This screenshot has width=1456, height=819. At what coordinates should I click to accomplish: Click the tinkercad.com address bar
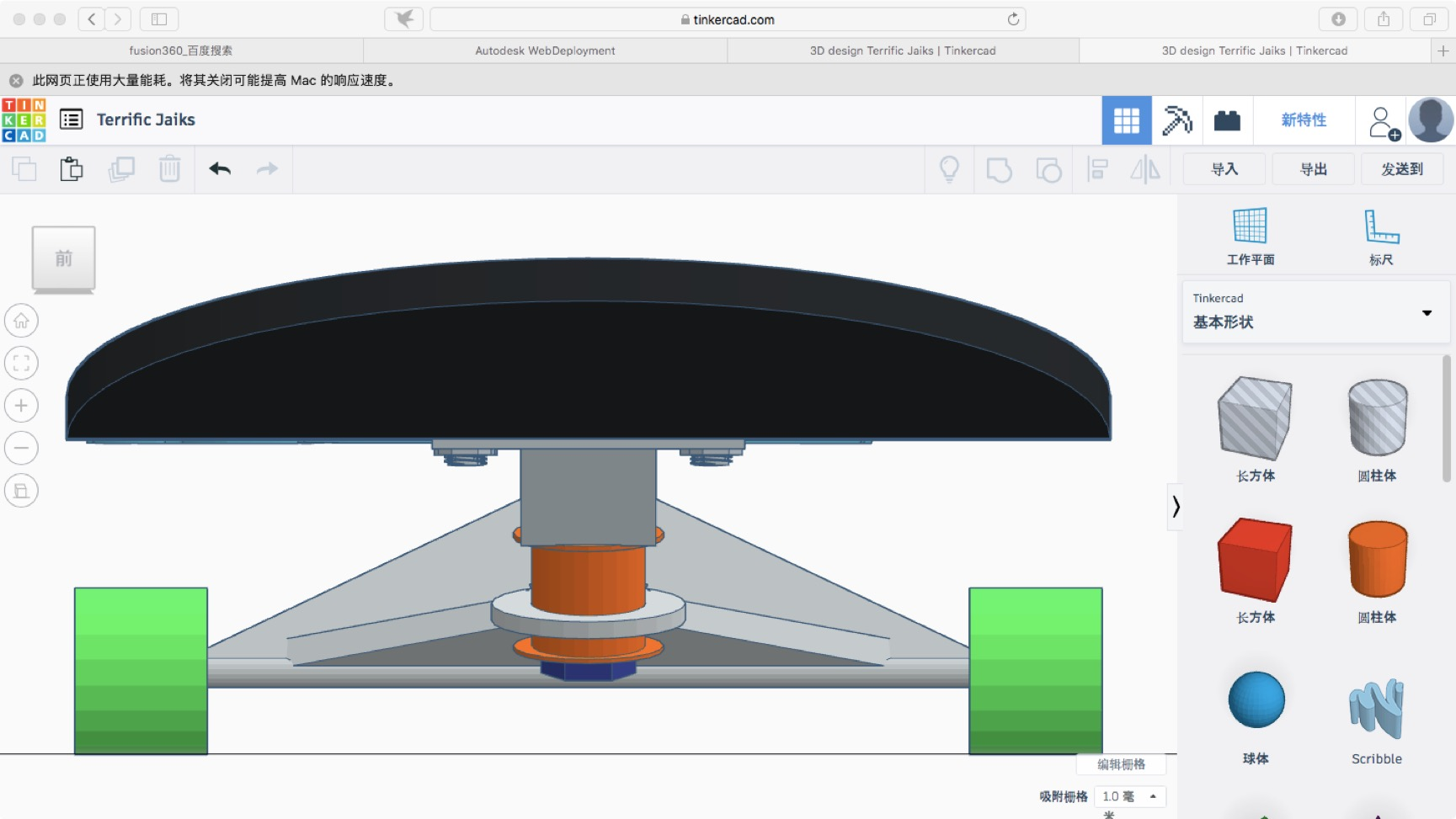[x=728, y=19]
